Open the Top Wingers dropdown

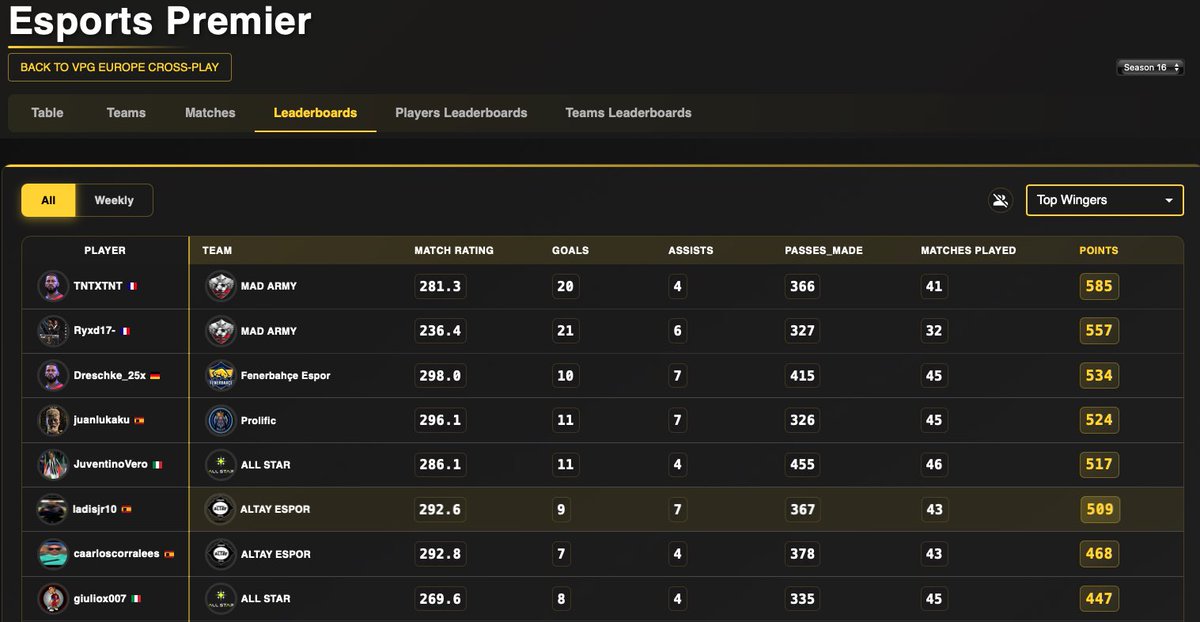pos(1105,200)
